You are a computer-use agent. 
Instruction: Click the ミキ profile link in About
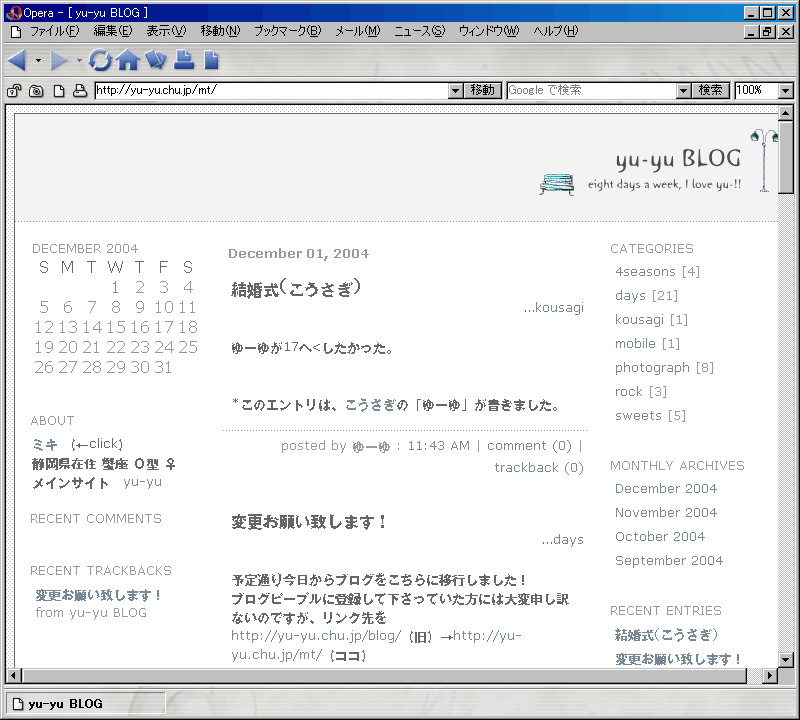(x=45, y=444)
